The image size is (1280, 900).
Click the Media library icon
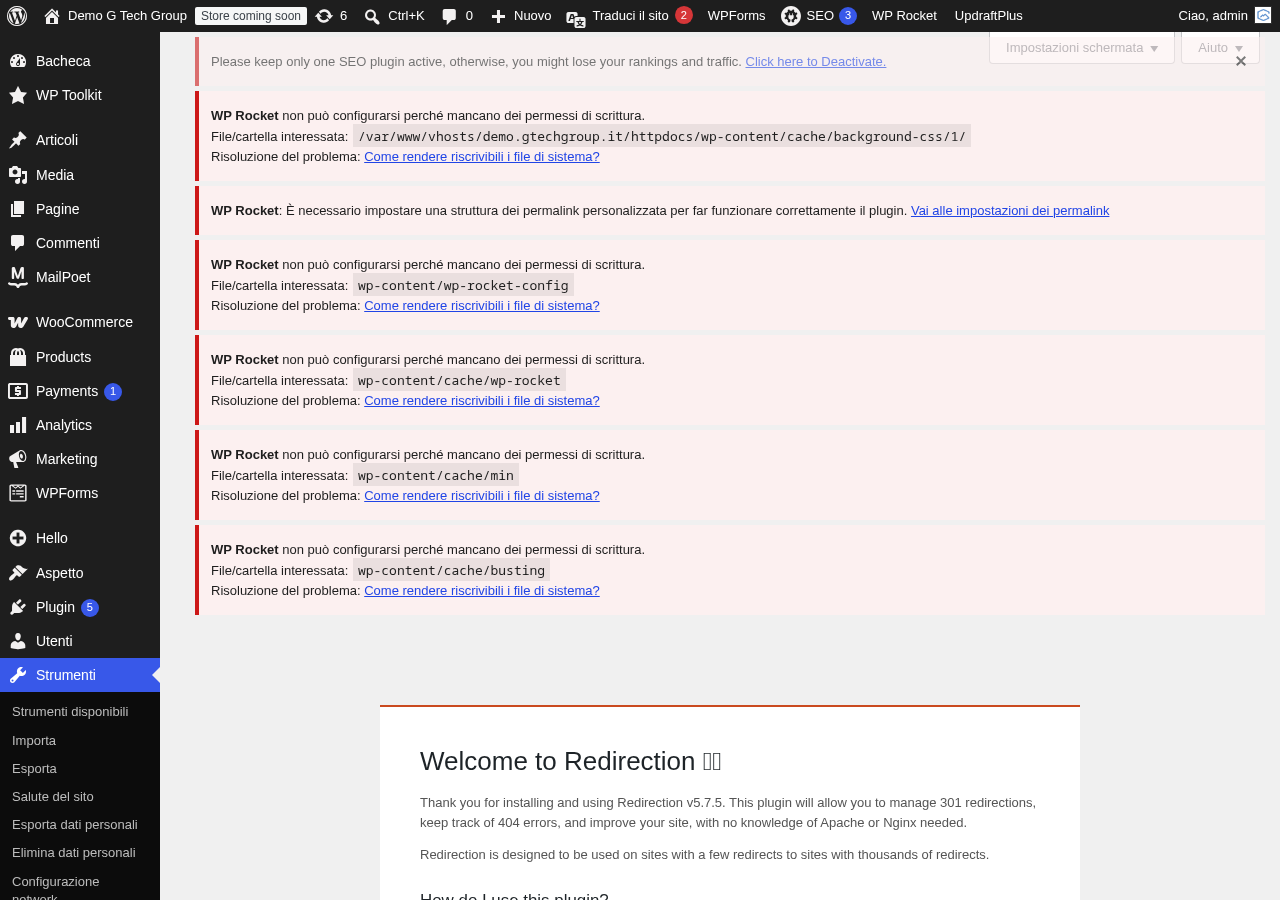tap(18, 175)
